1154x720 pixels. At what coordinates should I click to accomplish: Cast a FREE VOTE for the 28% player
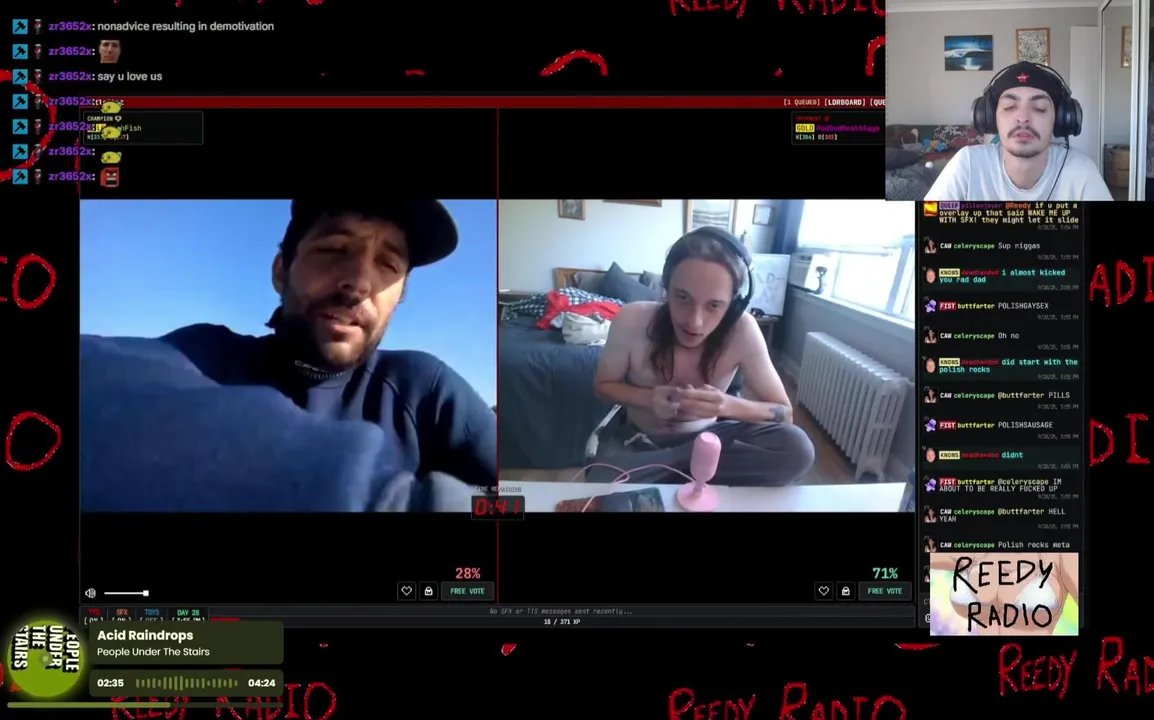467,590
